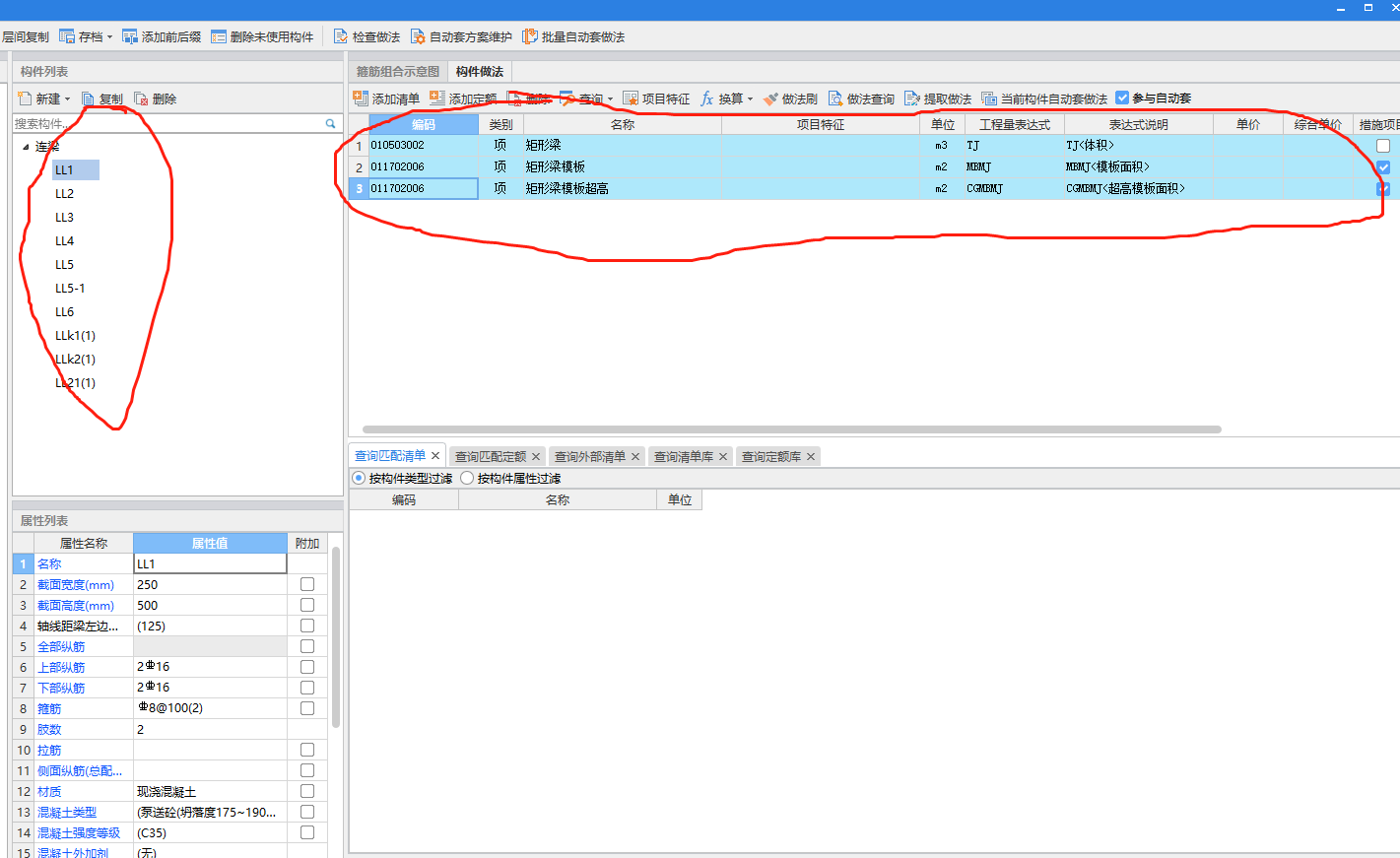Image resolution: width=1400 pixels, height=858 pixels.
Task: Select 查询外部清单 tab
Action: click(590, 457)
